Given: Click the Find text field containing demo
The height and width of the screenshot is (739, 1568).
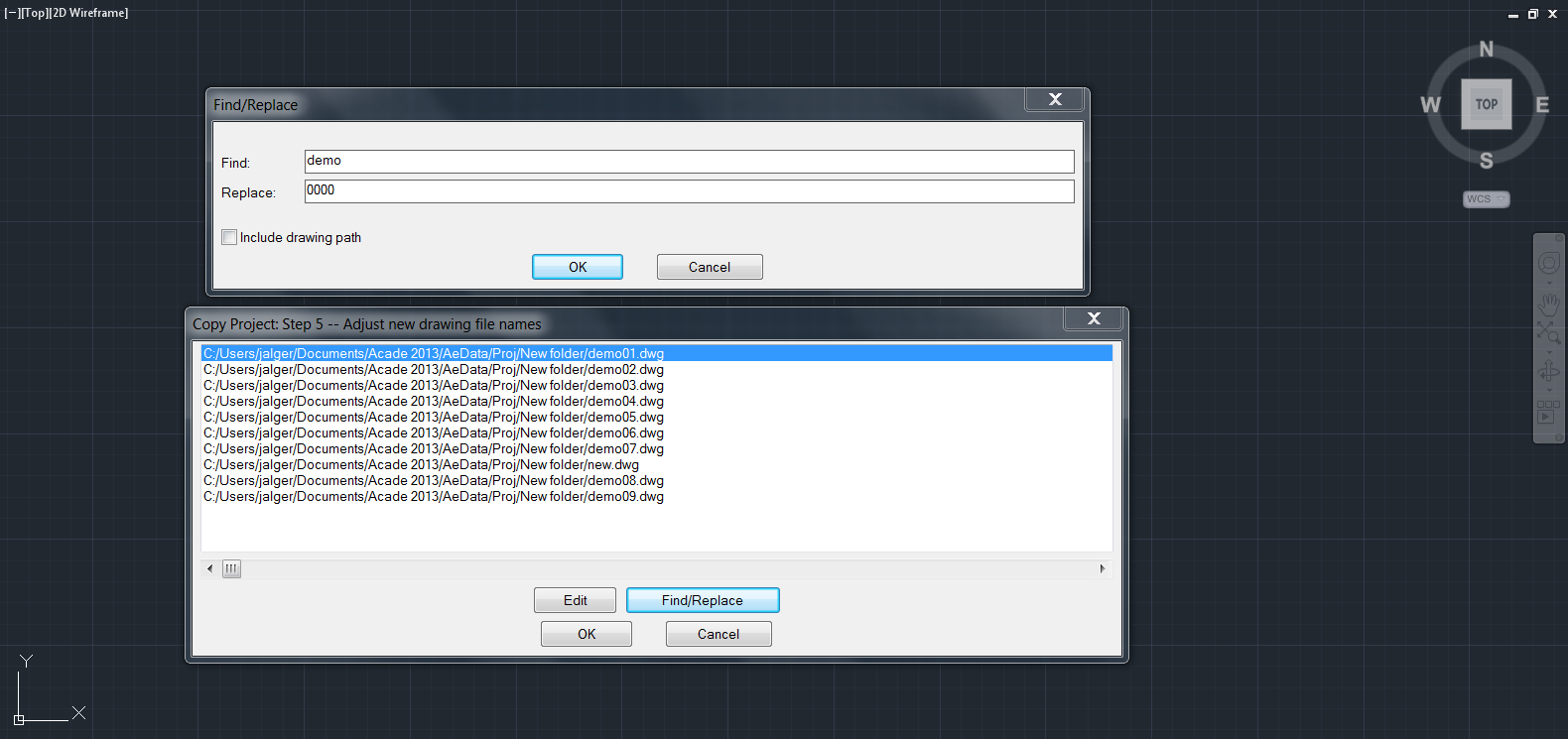Looking at the screenshot, I should click(x=689, y=162).
